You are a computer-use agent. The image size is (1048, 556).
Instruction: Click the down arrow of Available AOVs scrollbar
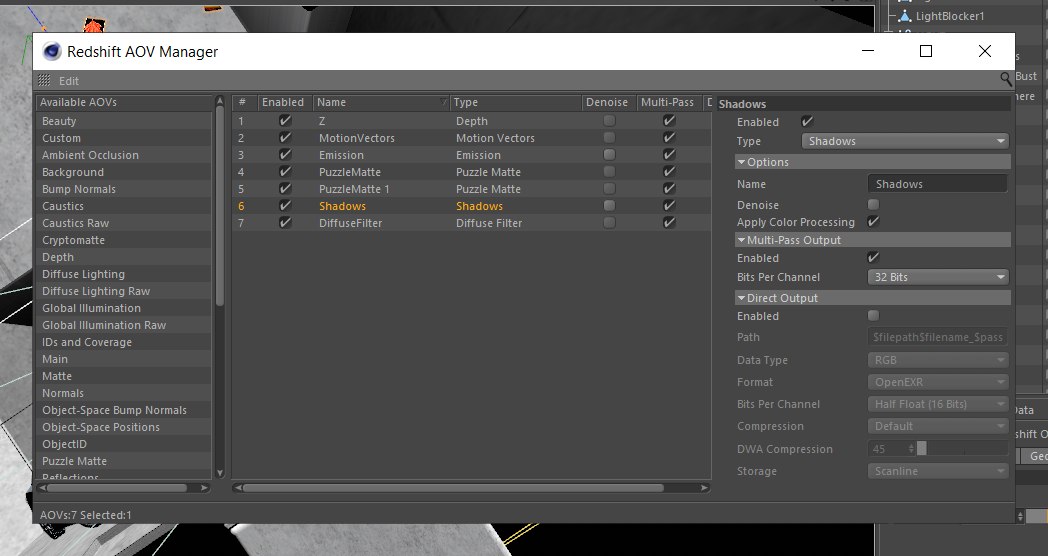click(220, 473)
